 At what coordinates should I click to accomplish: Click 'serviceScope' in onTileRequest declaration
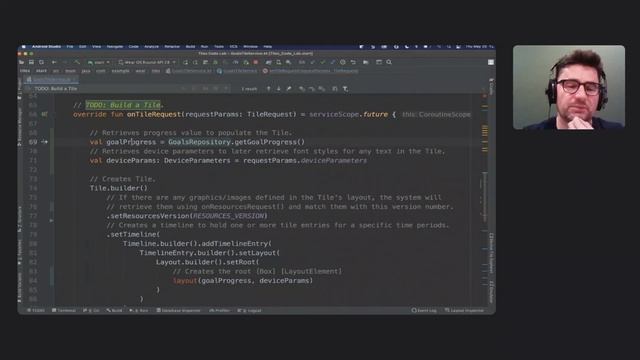334,114
